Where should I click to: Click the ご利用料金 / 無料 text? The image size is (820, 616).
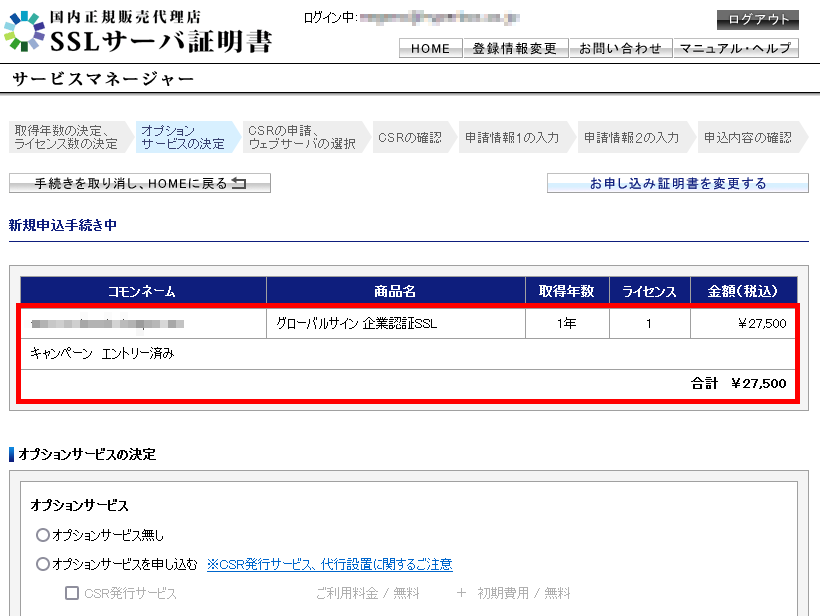tap(368, 593)
